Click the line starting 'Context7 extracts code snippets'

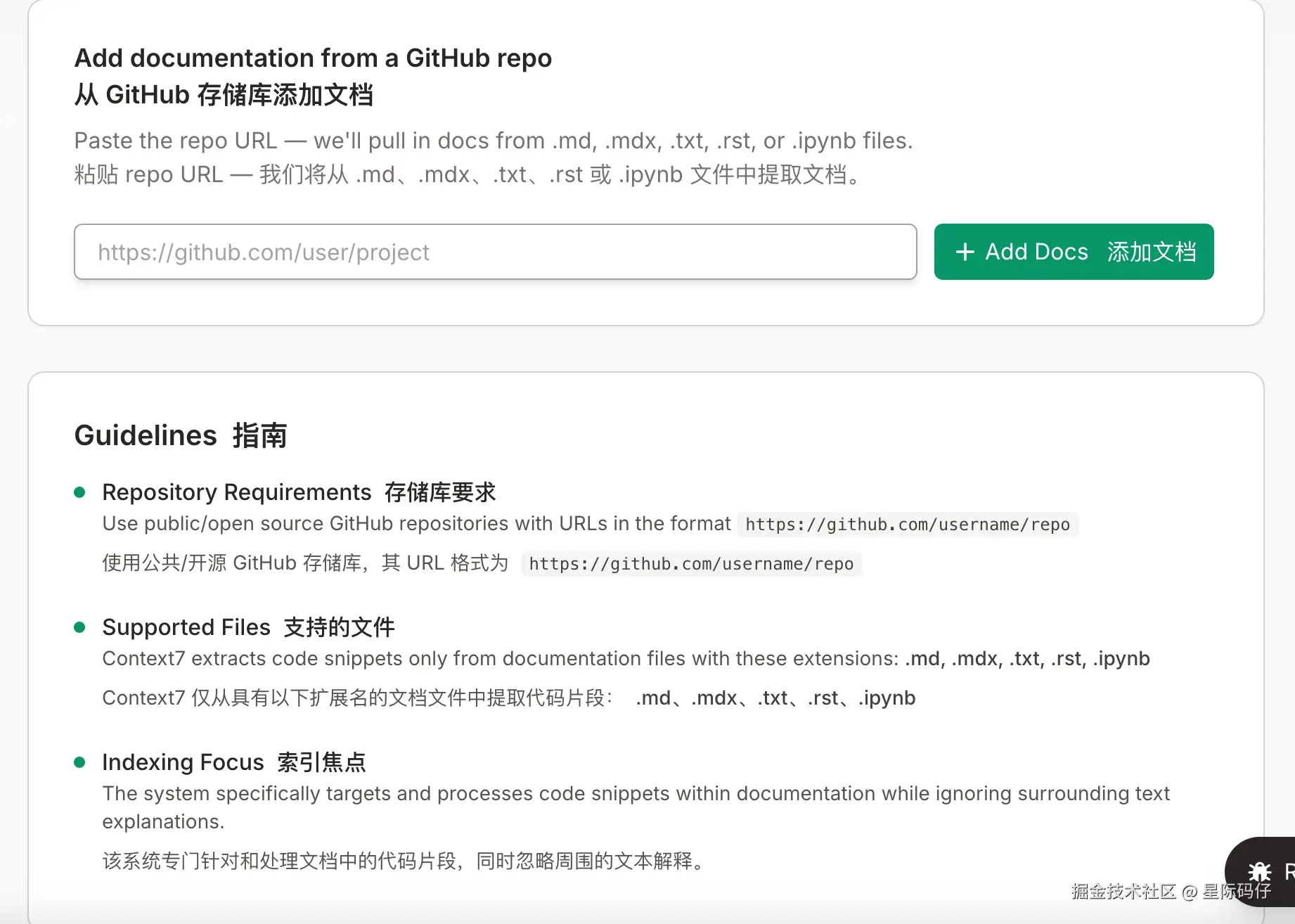click(626, 659)
